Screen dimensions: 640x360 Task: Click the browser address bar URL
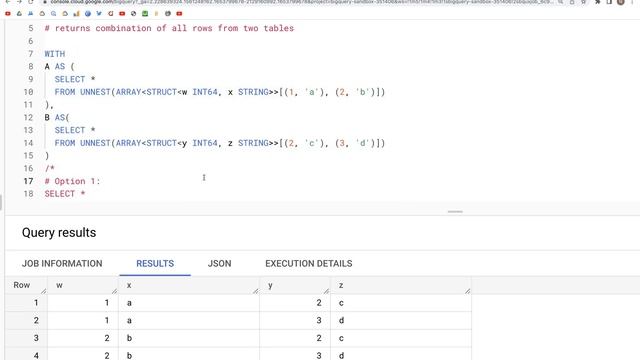(302, 2)
